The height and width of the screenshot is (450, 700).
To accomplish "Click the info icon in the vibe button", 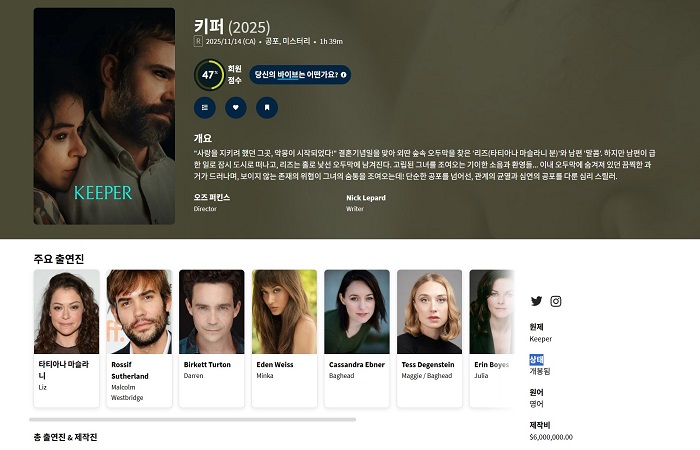I will 343,75.
